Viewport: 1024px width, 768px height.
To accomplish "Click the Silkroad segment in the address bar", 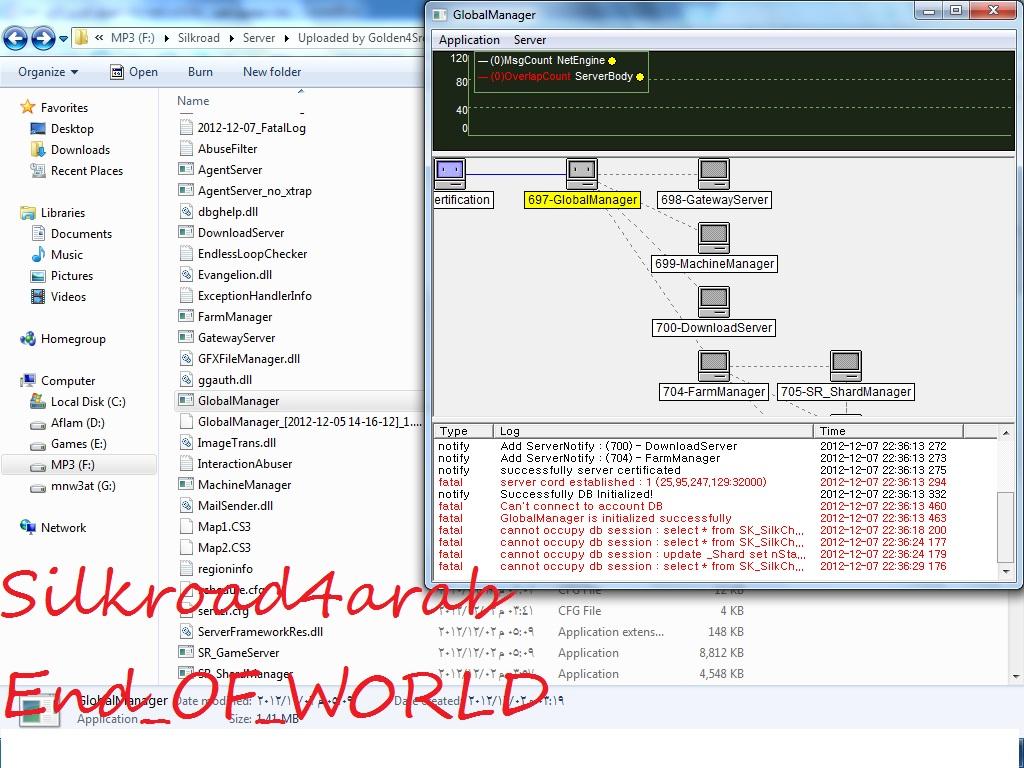I will click(199, 38).
